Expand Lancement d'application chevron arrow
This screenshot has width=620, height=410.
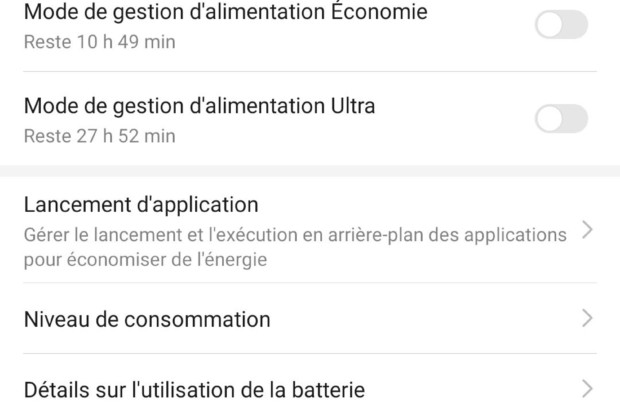coord(587,231)
